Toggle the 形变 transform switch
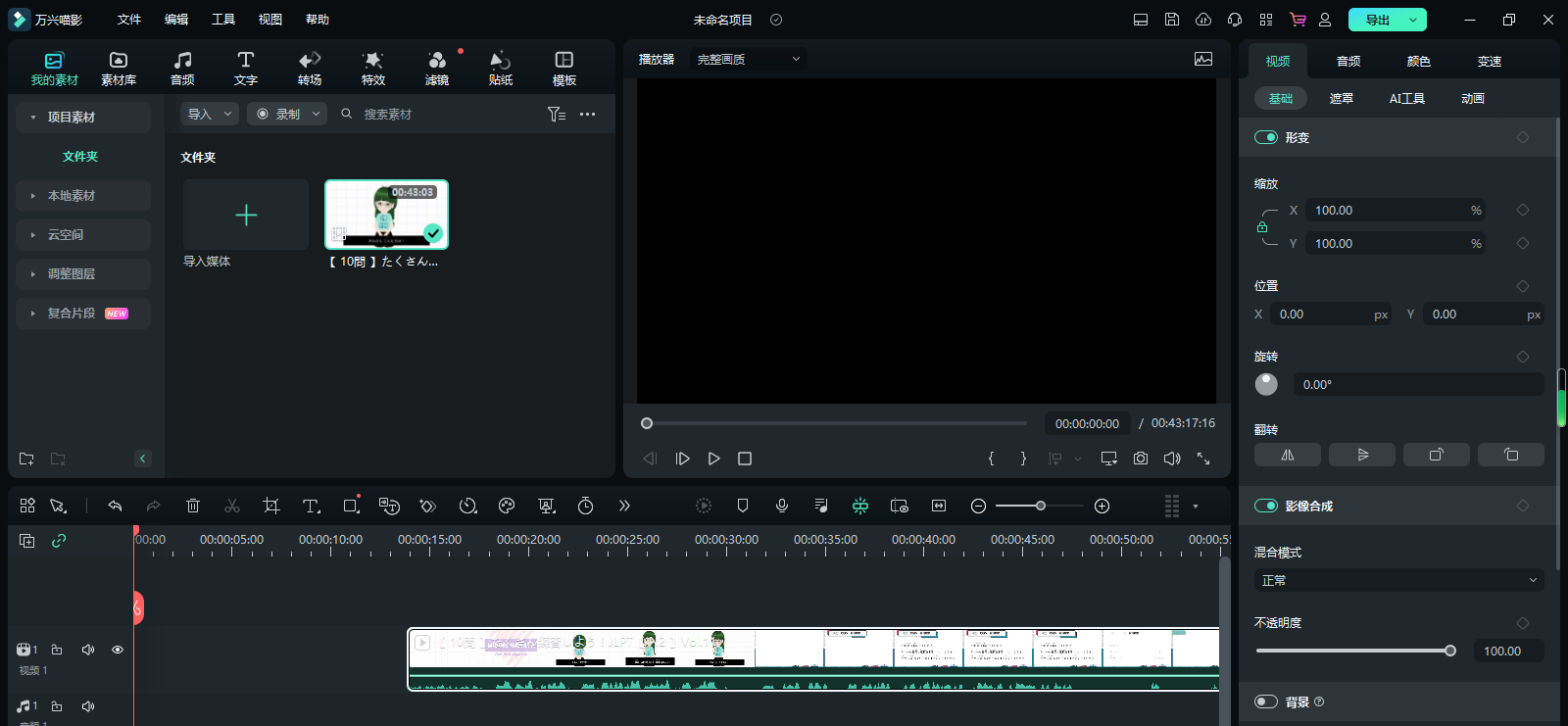Screen dimensions: 1568x726 pos(1266,137)
